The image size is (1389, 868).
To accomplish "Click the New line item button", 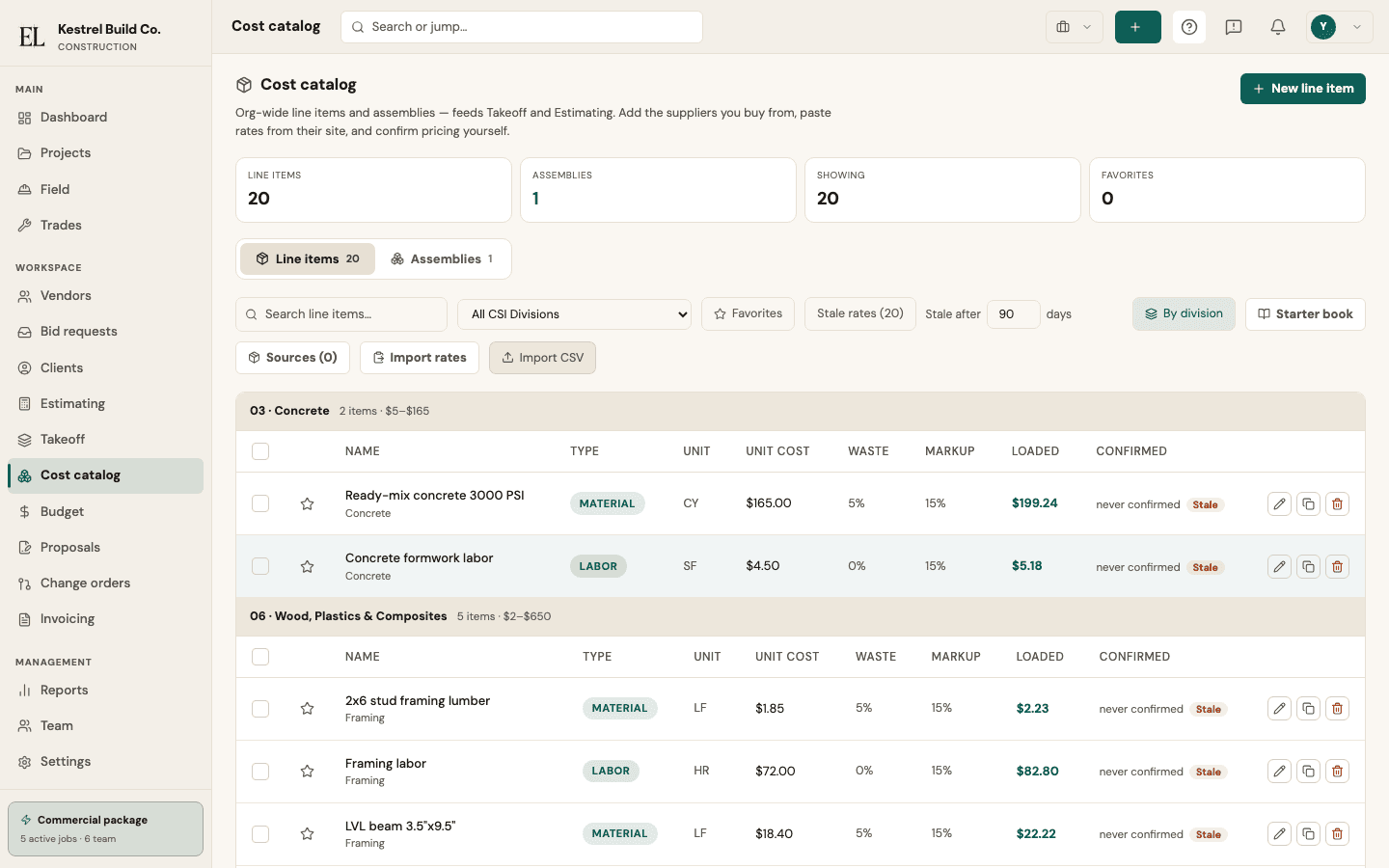I will click(1303, 89).
